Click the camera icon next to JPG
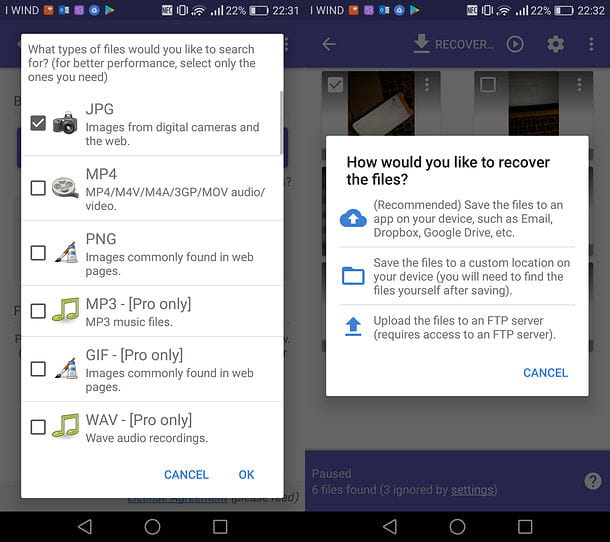Viewport: 610px width, 542px height. (65, 123)
